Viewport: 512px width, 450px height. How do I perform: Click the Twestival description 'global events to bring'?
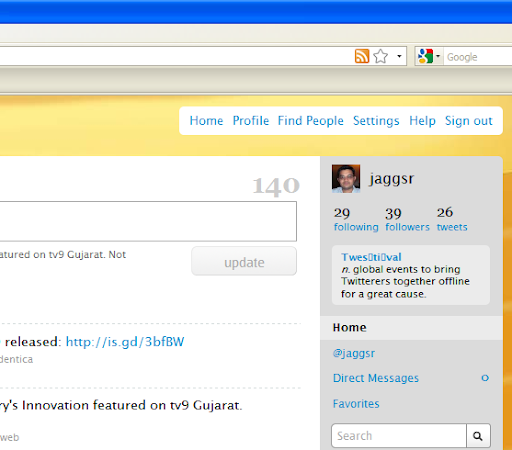407,269
